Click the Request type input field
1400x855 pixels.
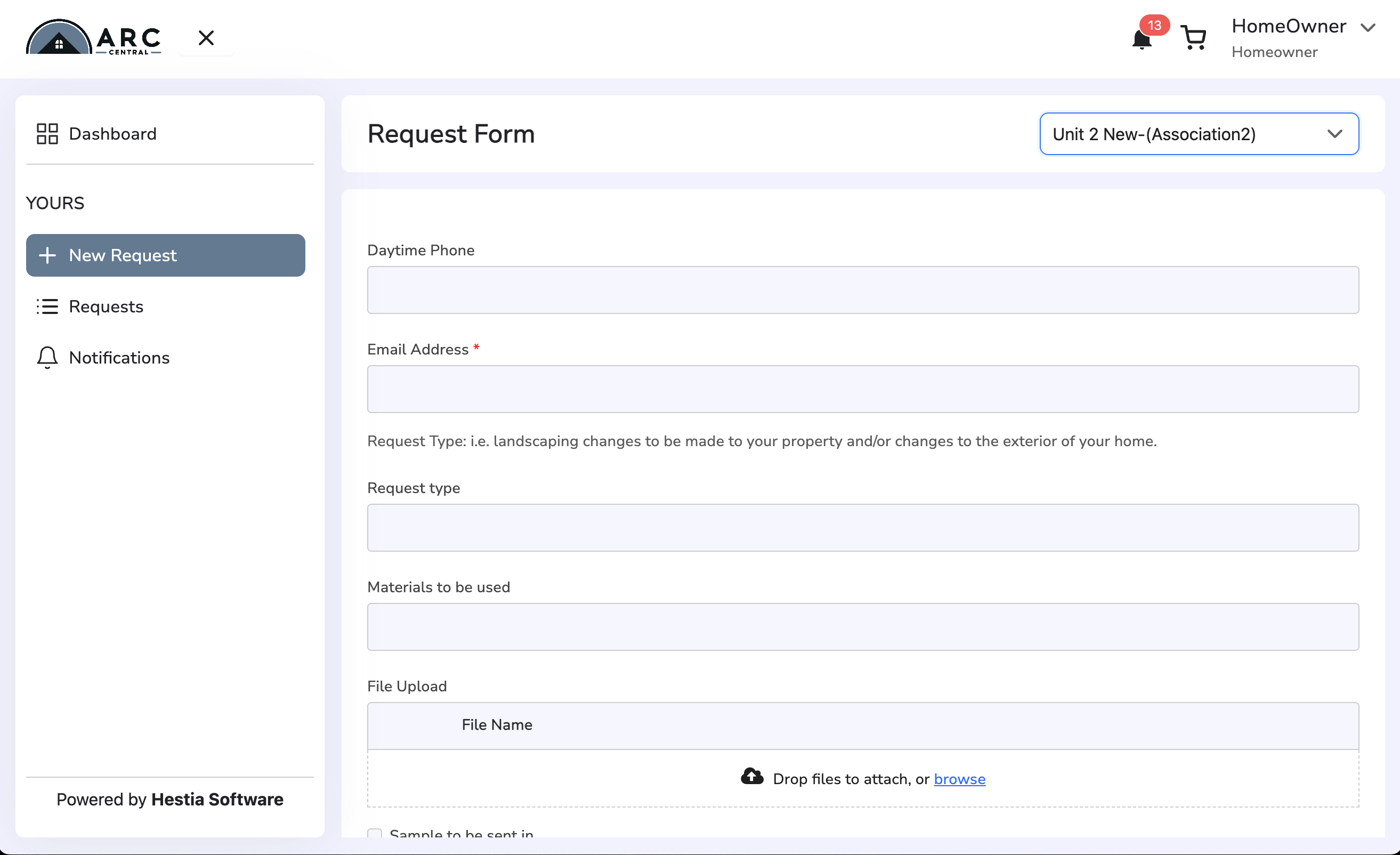[863, 528]
